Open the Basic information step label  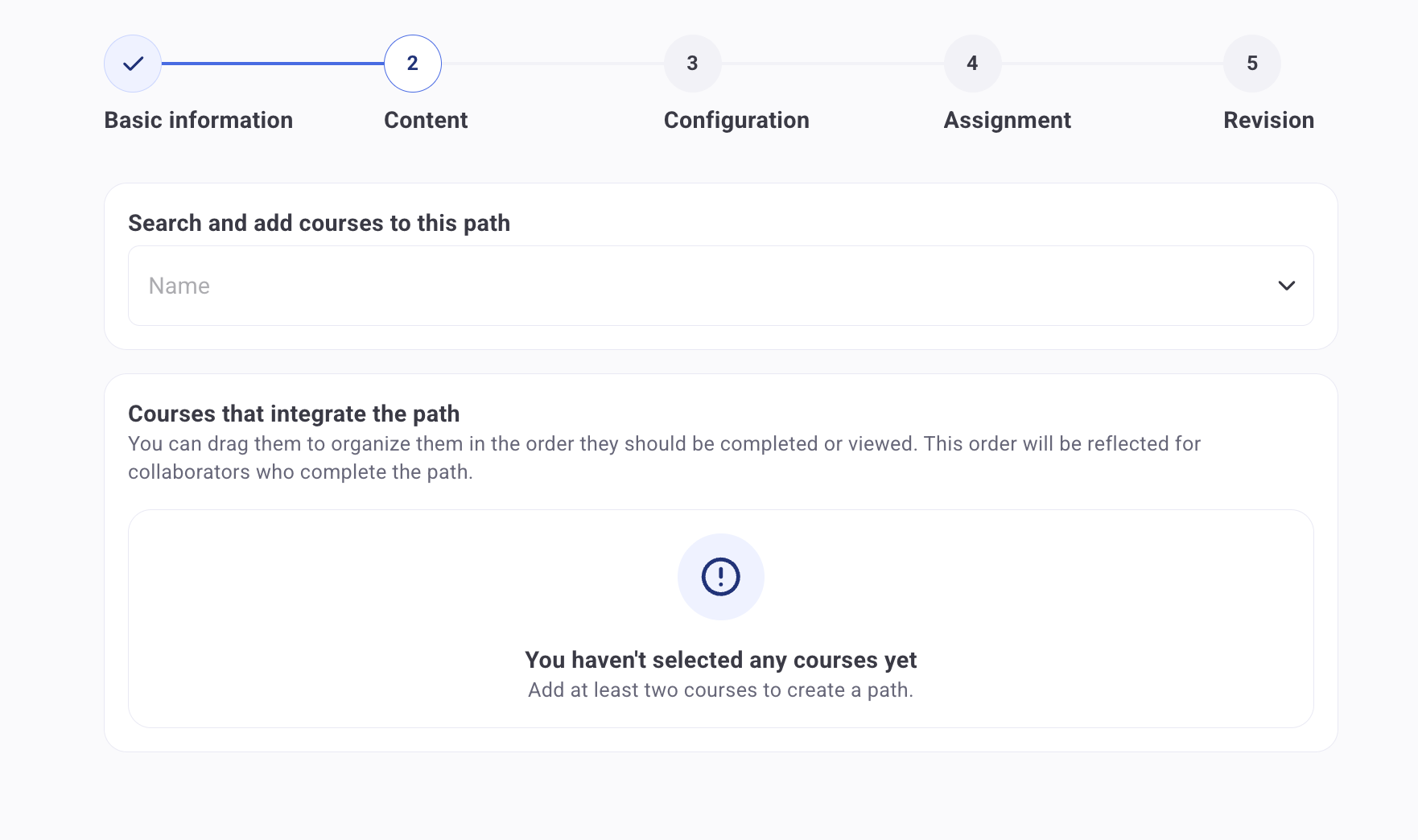198,120
